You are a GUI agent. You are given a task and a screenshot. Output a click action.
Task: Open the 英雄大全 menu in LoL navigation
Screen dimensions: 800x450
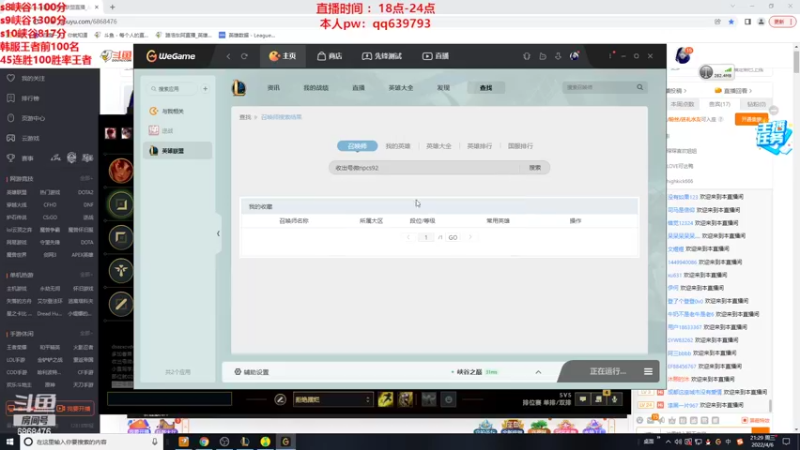401,88
